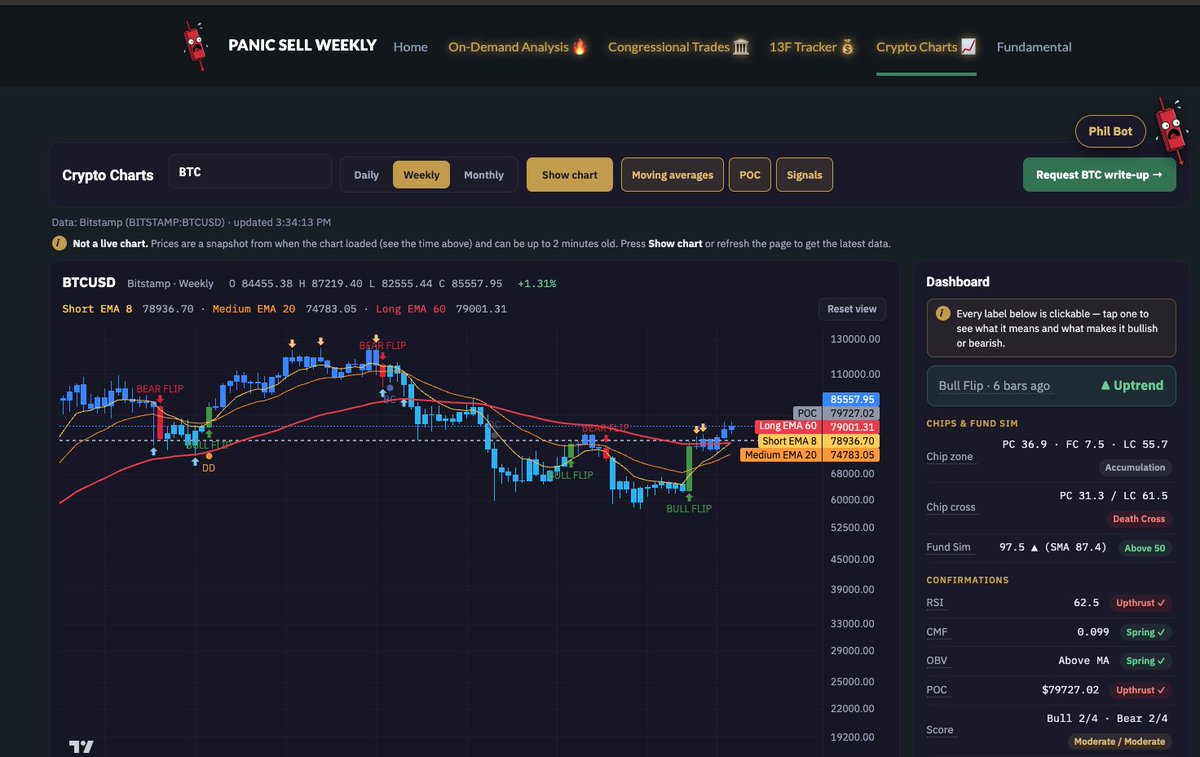Toggle Moving averages overlay
The image size is (1200, 757).
(x=672, y=175)
